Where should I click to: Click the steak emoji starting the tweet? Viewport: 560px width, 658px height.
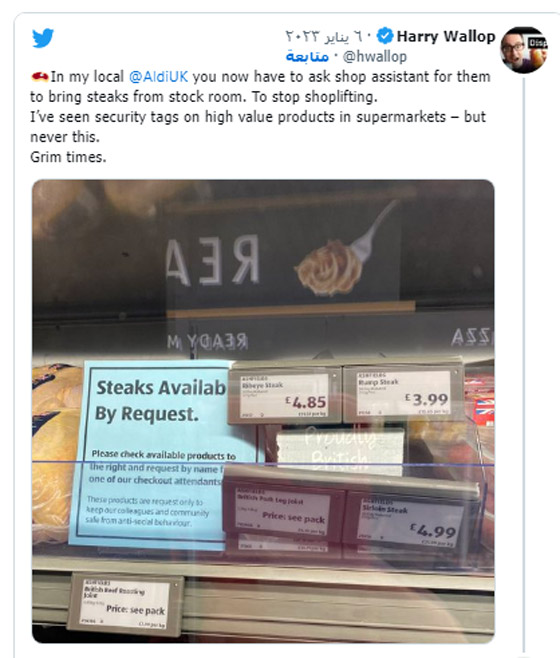tap(40, 77)
